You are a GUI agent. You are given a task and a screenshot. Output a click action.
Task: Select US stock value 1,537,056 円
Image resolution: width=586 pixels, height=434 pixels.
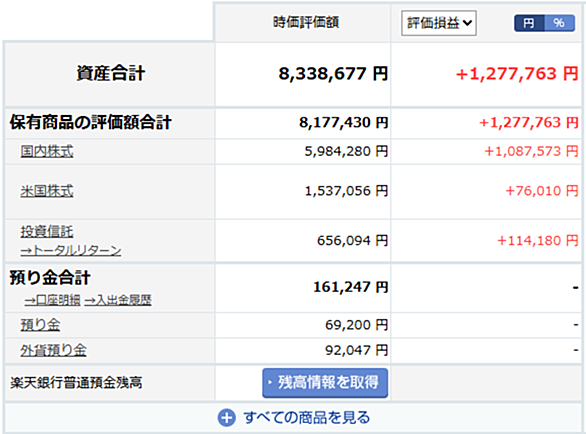(346, 191)
